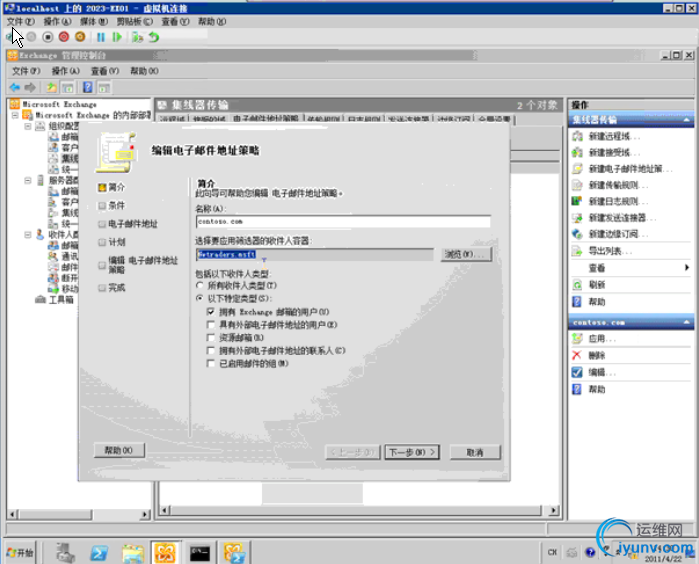Expand the View submenu arrow in actions

pos(687,268)
